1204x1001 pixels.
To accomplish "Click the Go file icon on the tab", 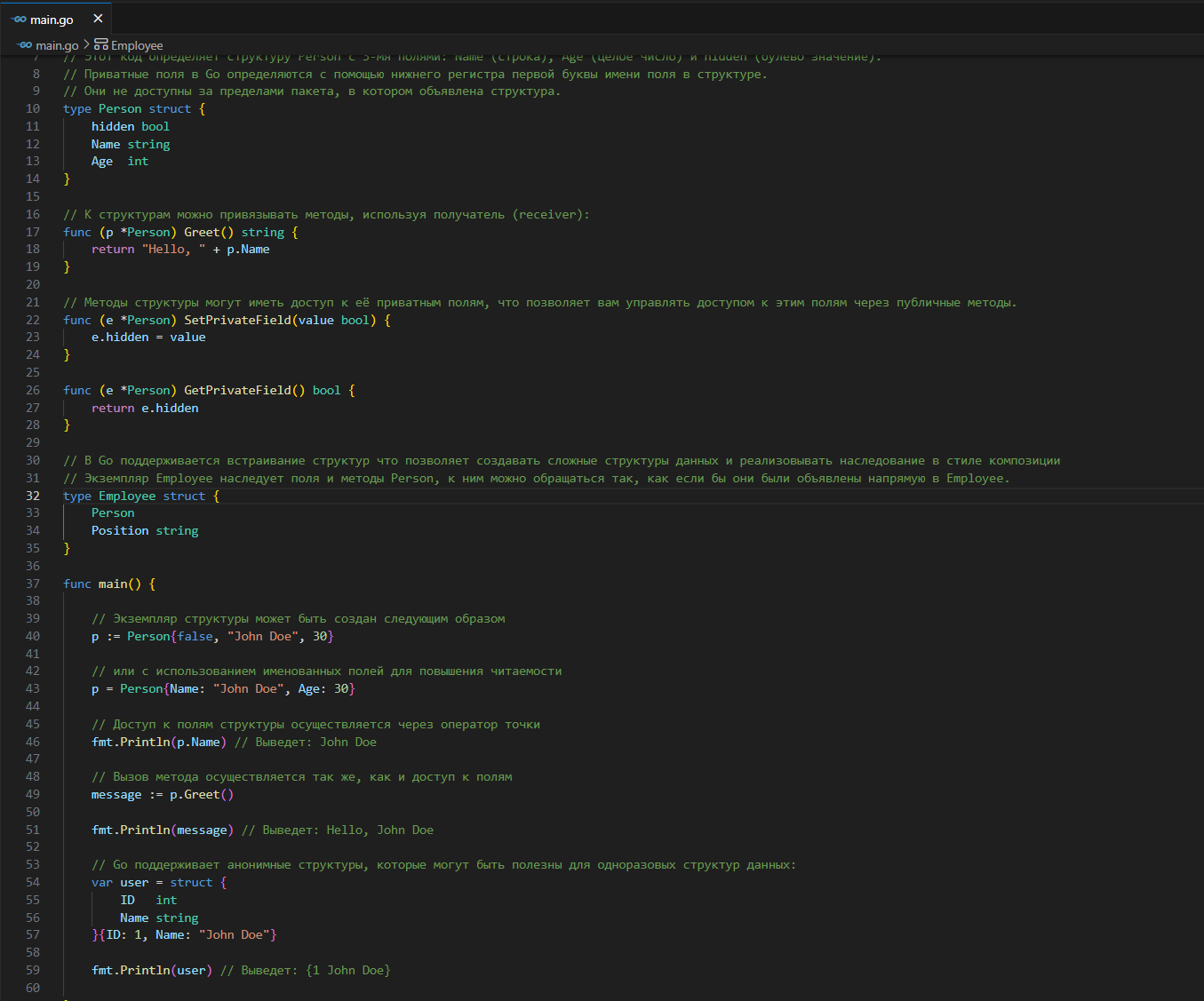I will [x=19, y=20].
